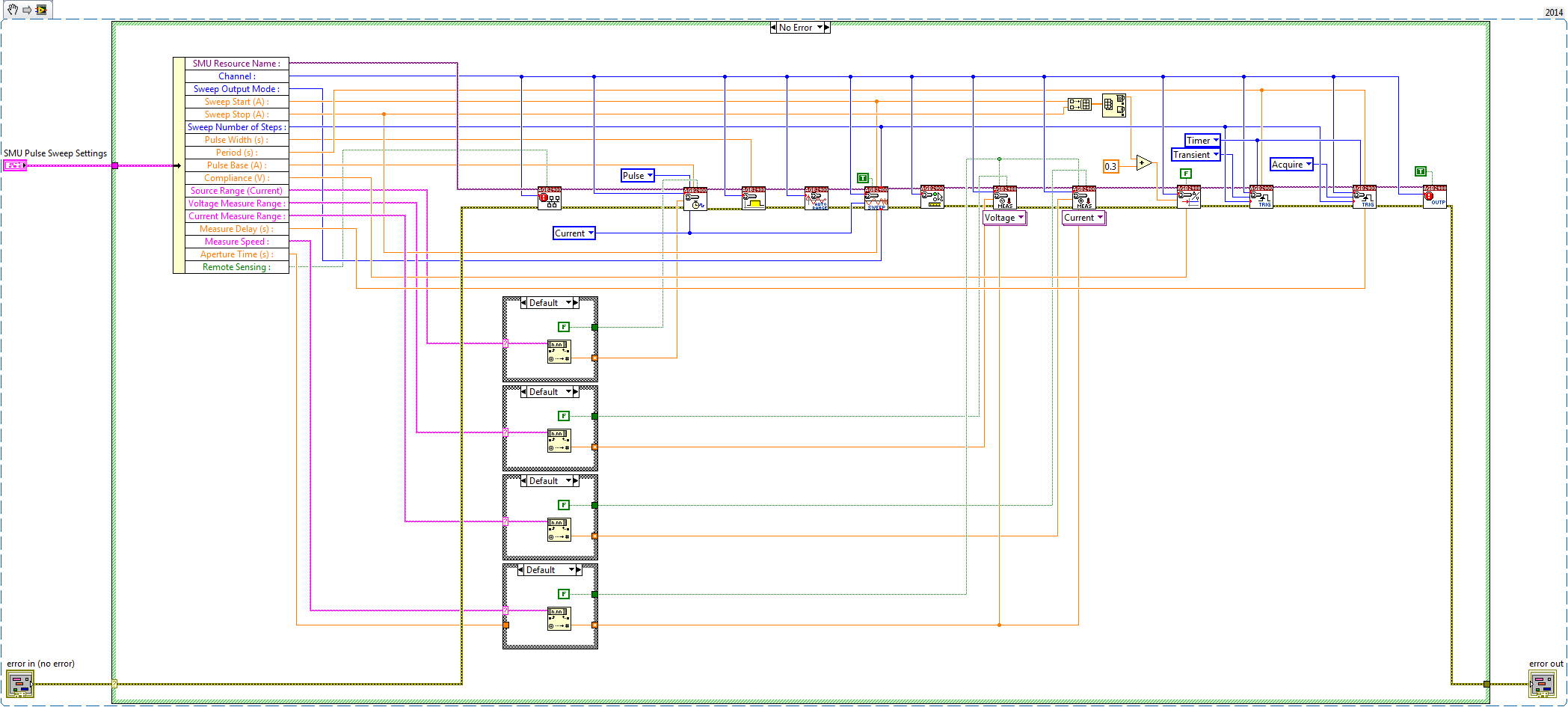The image size is (1568, 707).
Task: Select the string-to-number node in fourth Default case
Action: coord(559,619)
